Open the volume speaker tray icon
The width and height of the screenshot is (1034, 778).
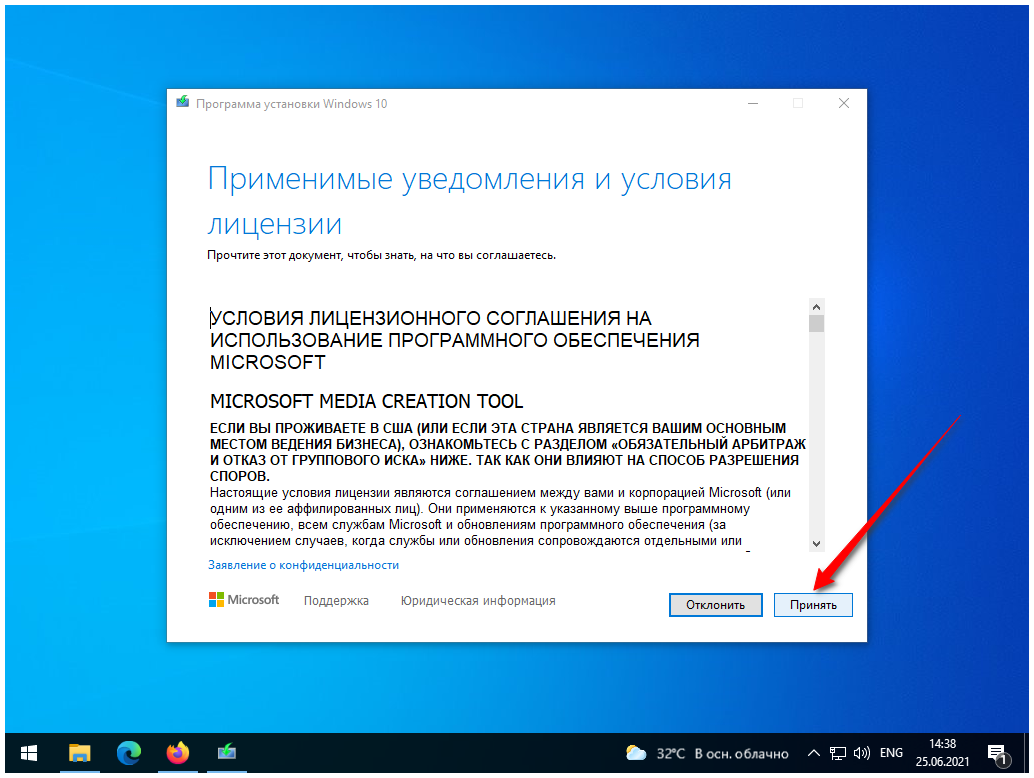[x=861, y=753]
